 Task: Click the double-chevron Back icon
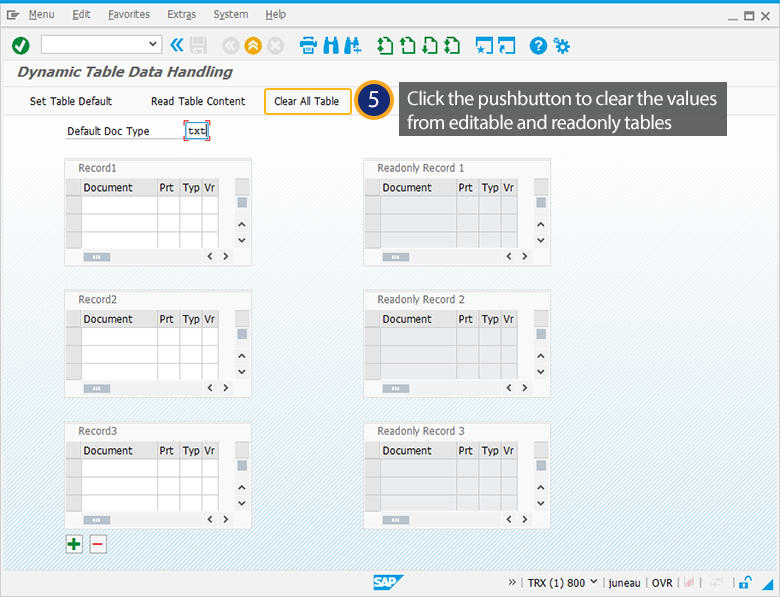click(x=177, y=45)
